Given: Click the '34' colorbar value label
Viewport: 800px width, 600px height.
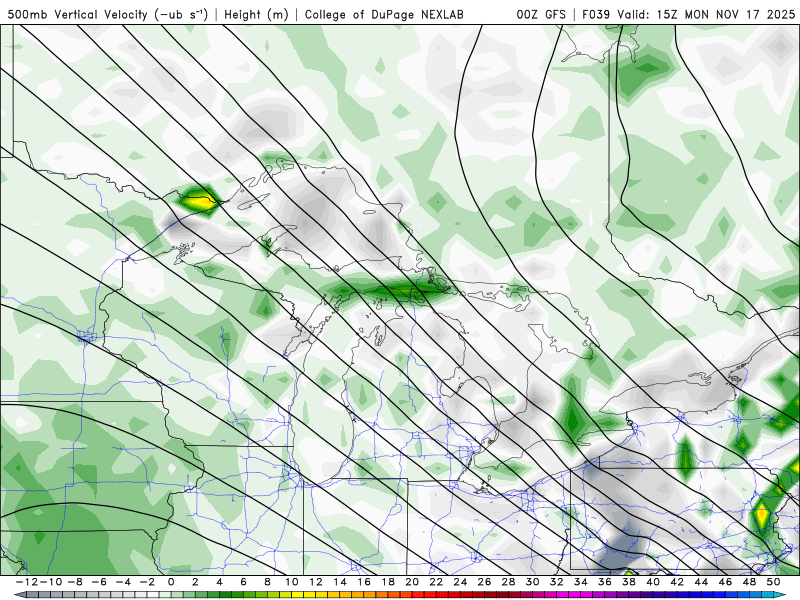Looking at the screenshot, I should [x=581, y=582].
